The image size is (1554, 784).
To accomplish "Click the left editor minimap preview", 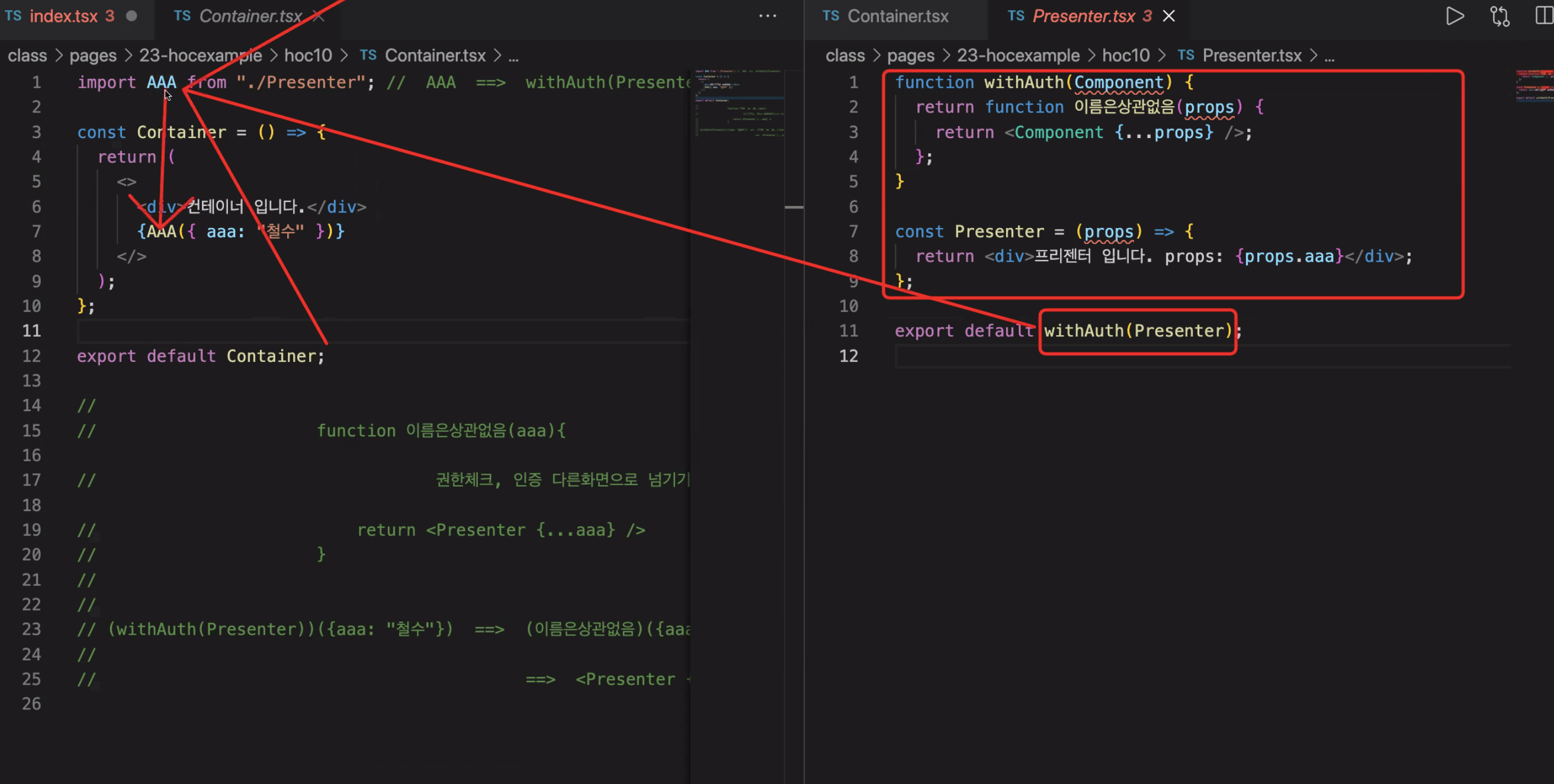I will [x=739, y=102].
